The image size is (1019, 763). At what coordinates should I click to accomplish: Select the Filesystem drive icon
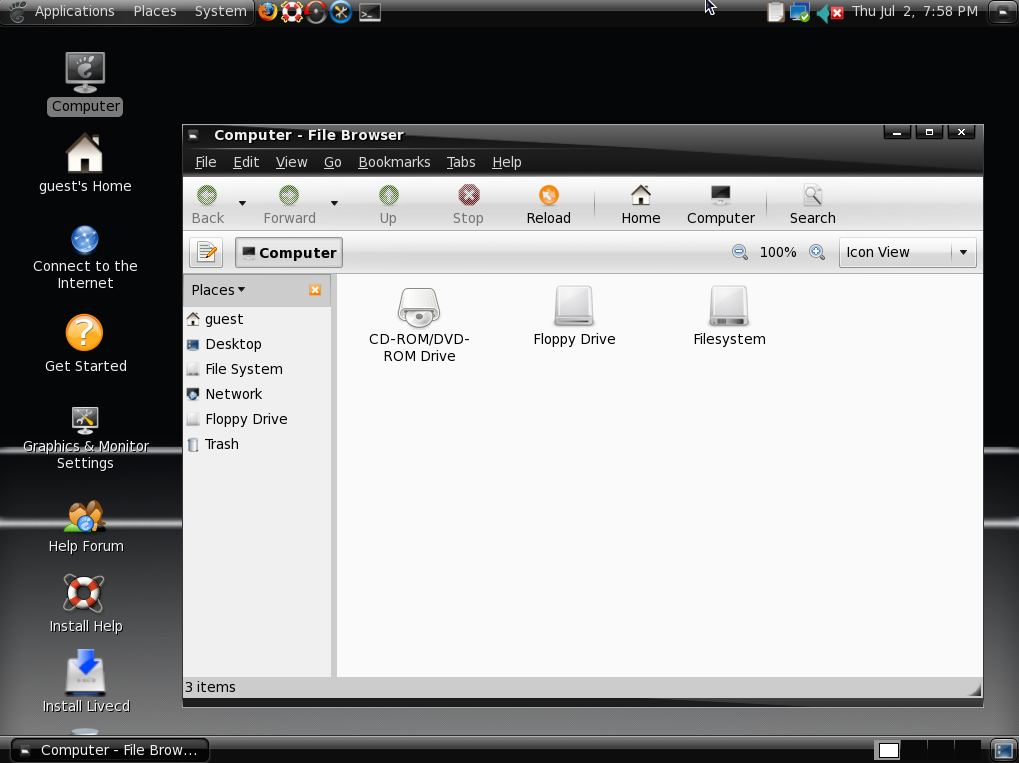click(x=729, y=307)
